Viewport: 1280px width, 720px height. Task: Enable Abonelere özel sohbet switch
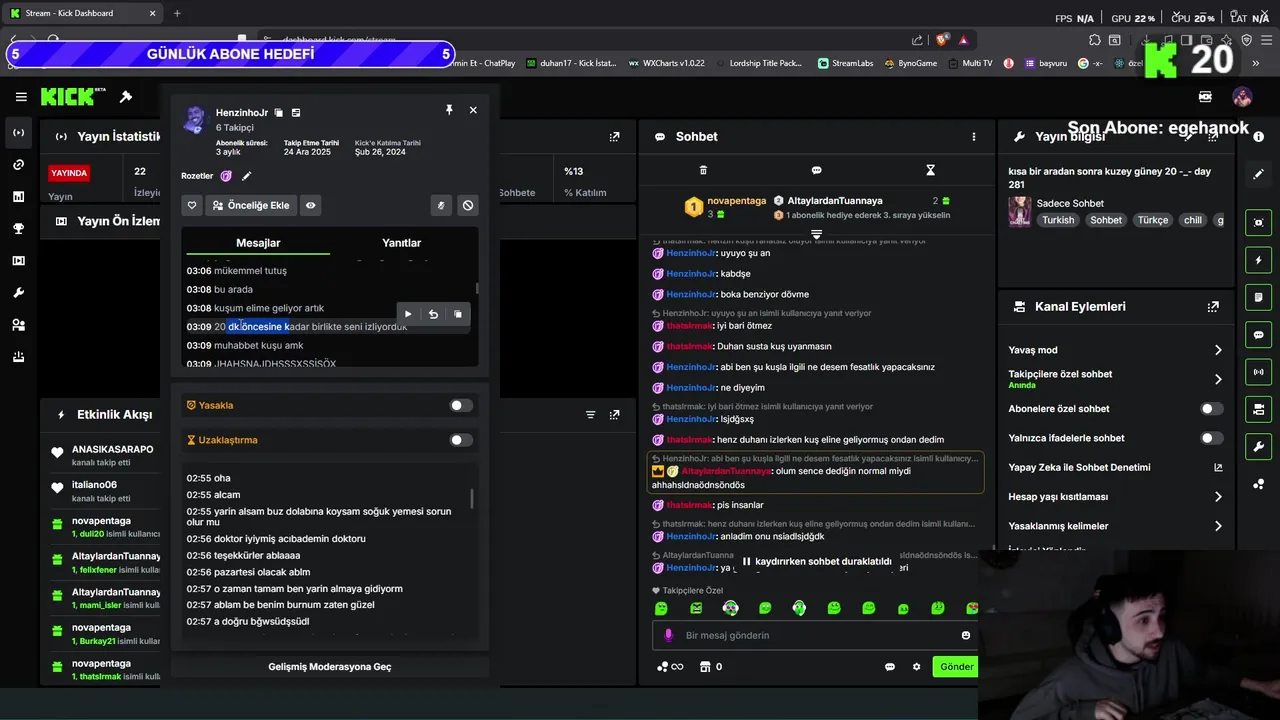(x=1211, y=409)
